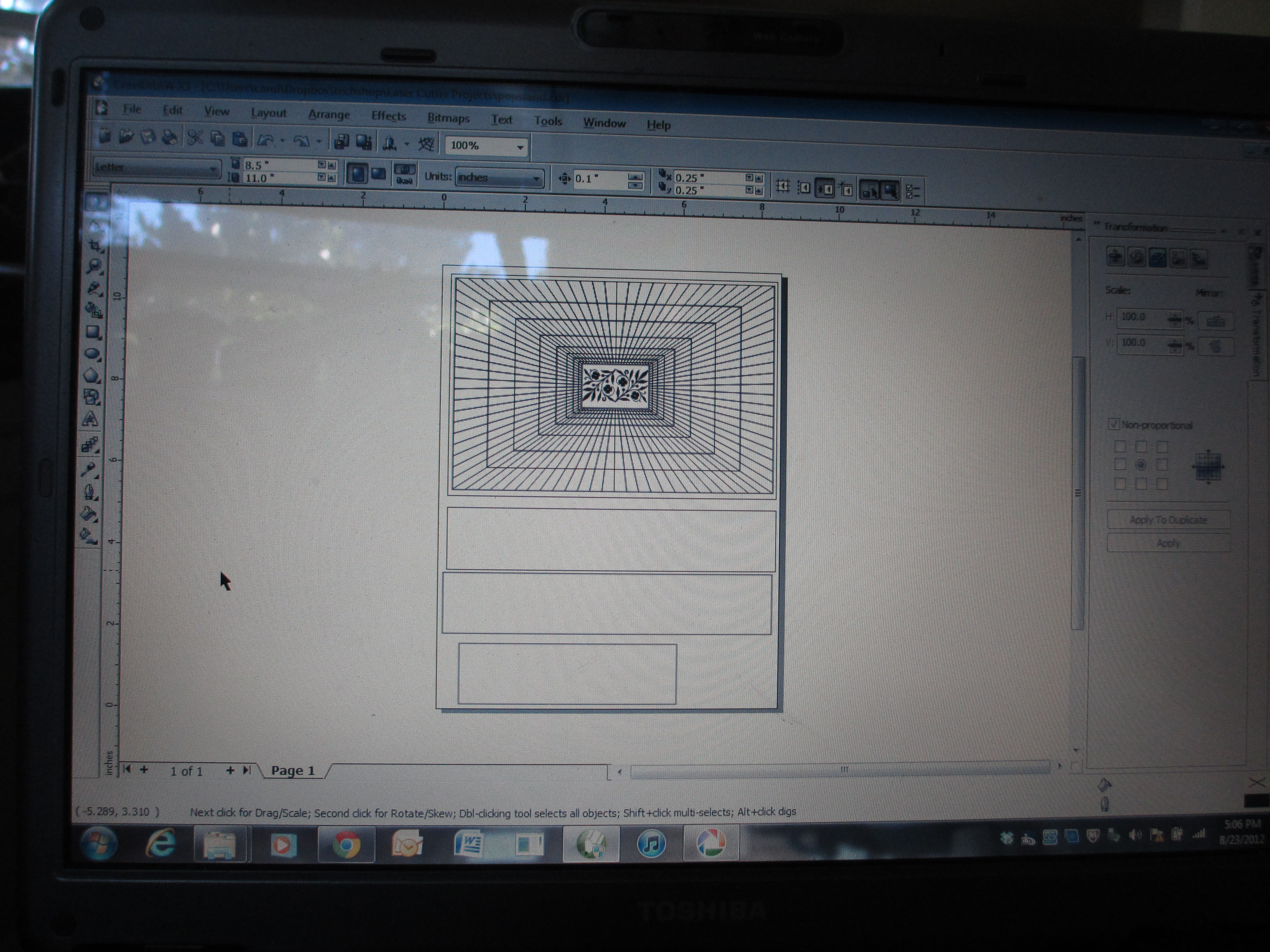The height and width of the screenshot is (952, 1270).
Task: Toggle the Non-proportional checkbox
Action: 1114,424
